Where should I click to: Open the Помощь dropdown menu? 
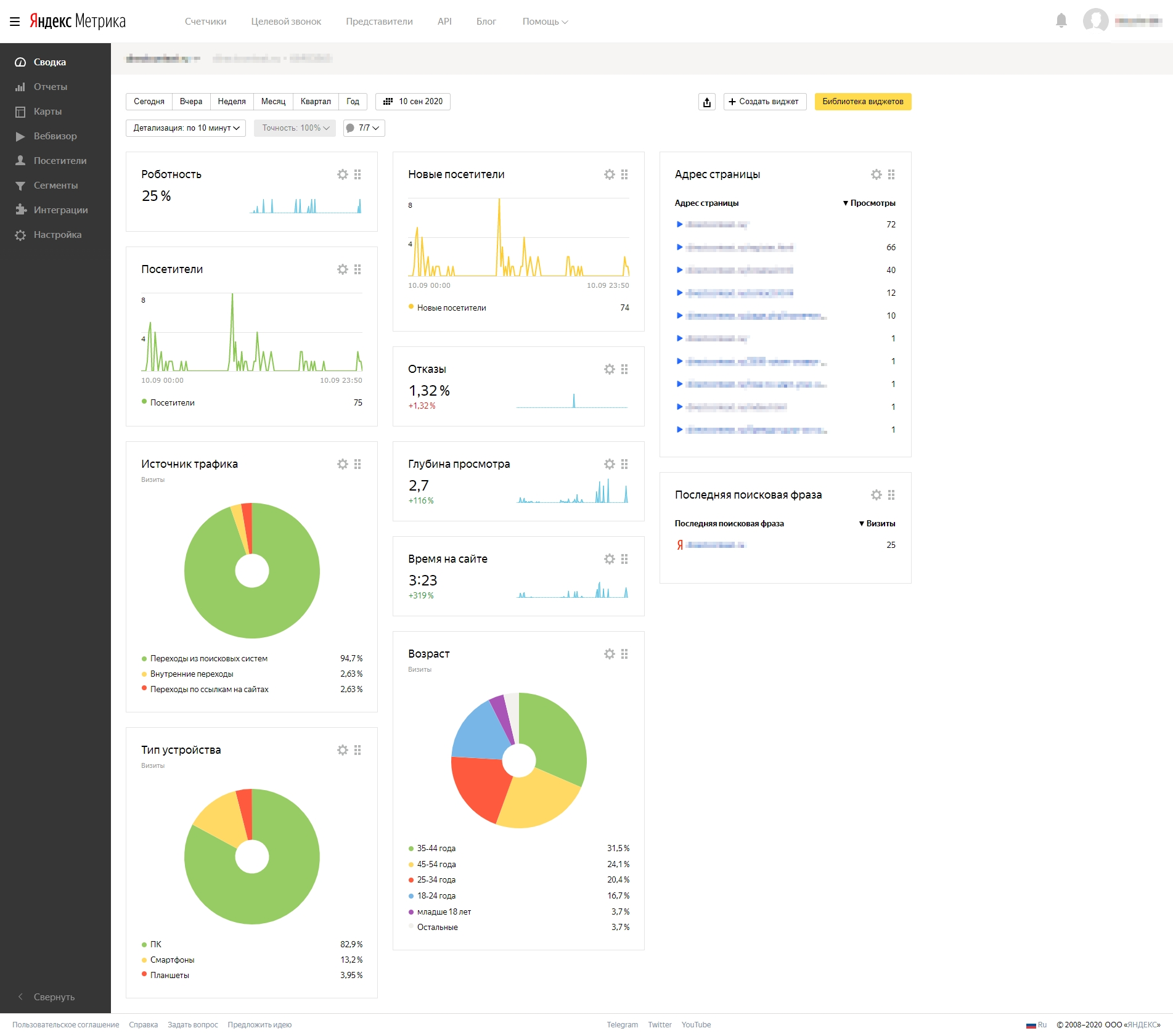tap(545, 22)
